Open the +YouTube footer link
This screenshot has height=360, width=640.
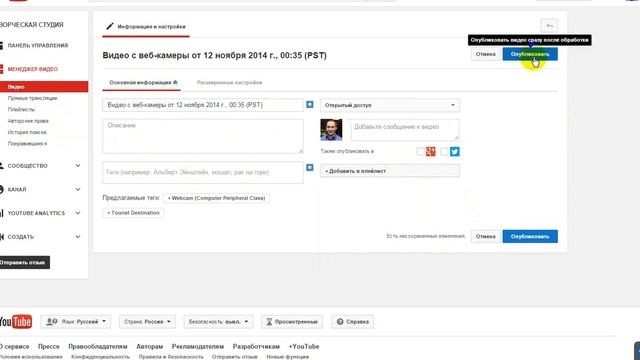(x=304, y=347)
